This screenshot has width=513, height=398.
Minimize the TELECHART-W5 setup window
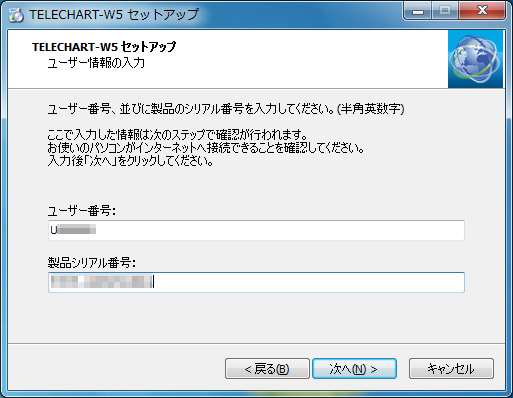(418, 11)
